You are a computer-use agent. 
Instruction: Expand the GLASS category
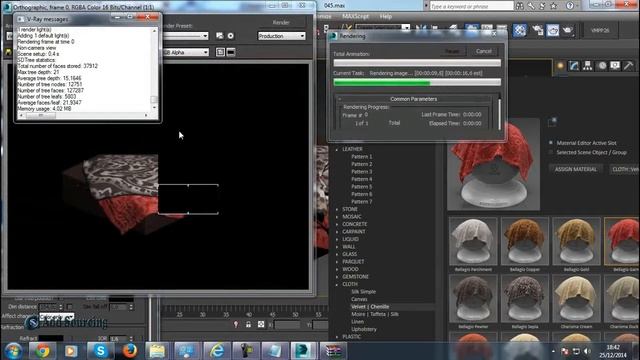click(x=337, y=254)
